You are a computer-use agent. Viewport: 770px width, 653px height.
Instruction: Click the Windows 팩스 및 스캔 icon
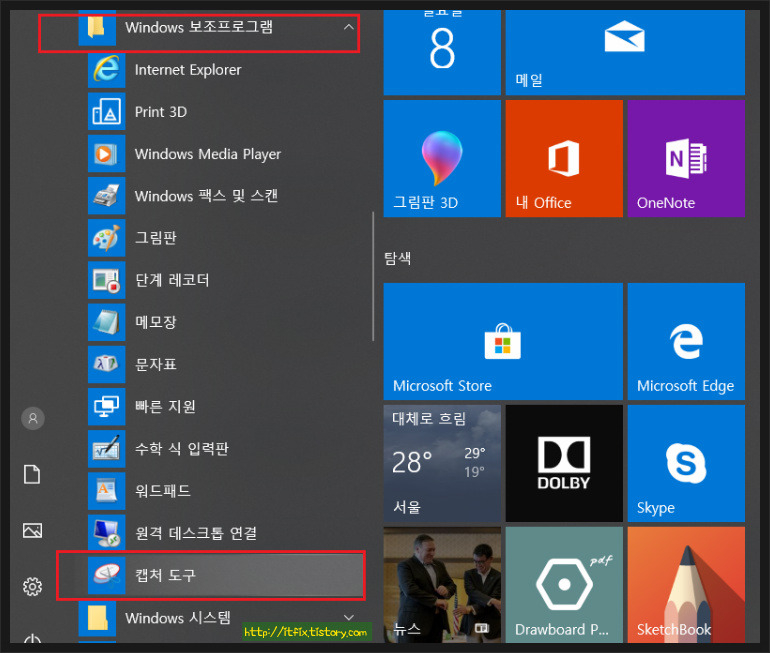point(106,196)
